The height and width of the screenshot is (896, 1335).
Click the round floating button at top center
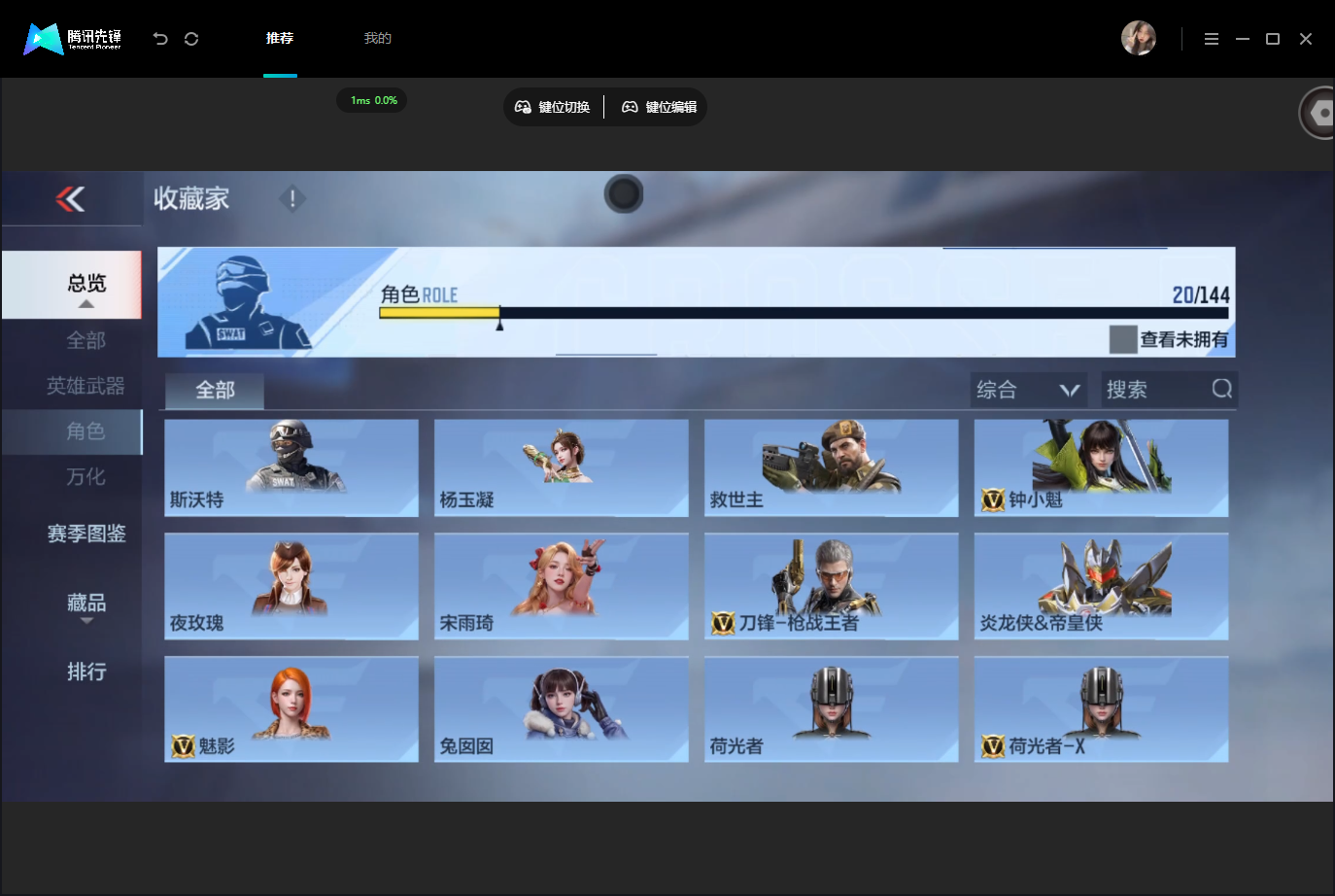[624, 194]
